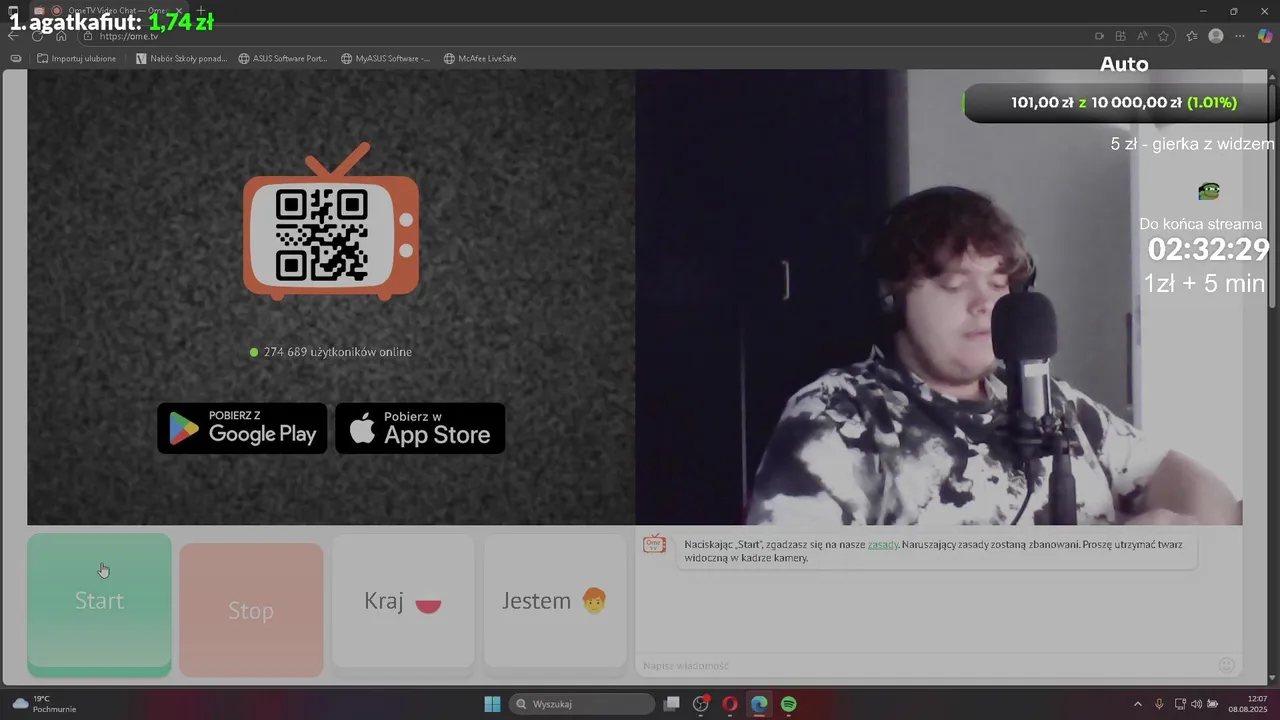Viewport: 1280px width, 720px height.
Task: Click the App Store download badge
Action: click(x=420, y=428)
